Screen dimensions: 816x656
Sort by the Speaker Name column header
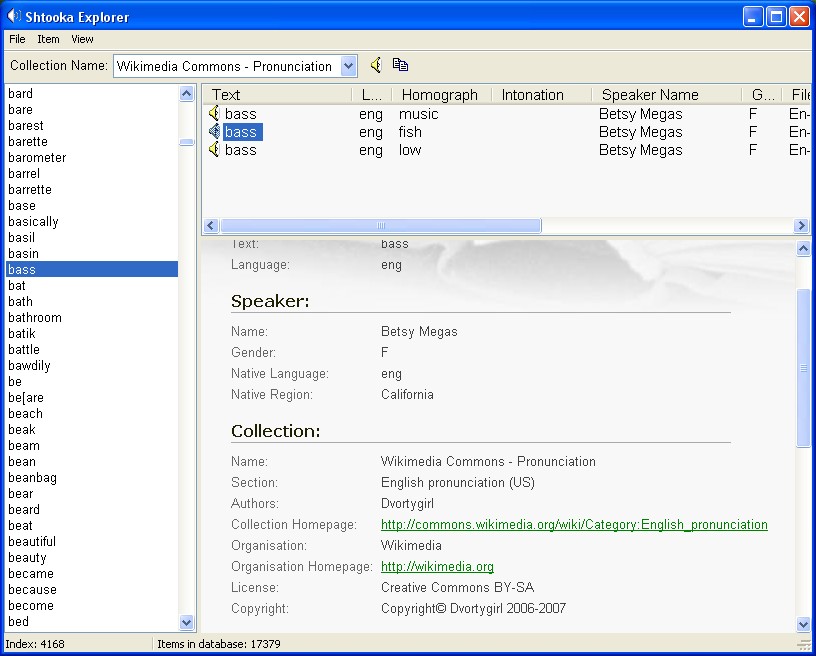668,95
